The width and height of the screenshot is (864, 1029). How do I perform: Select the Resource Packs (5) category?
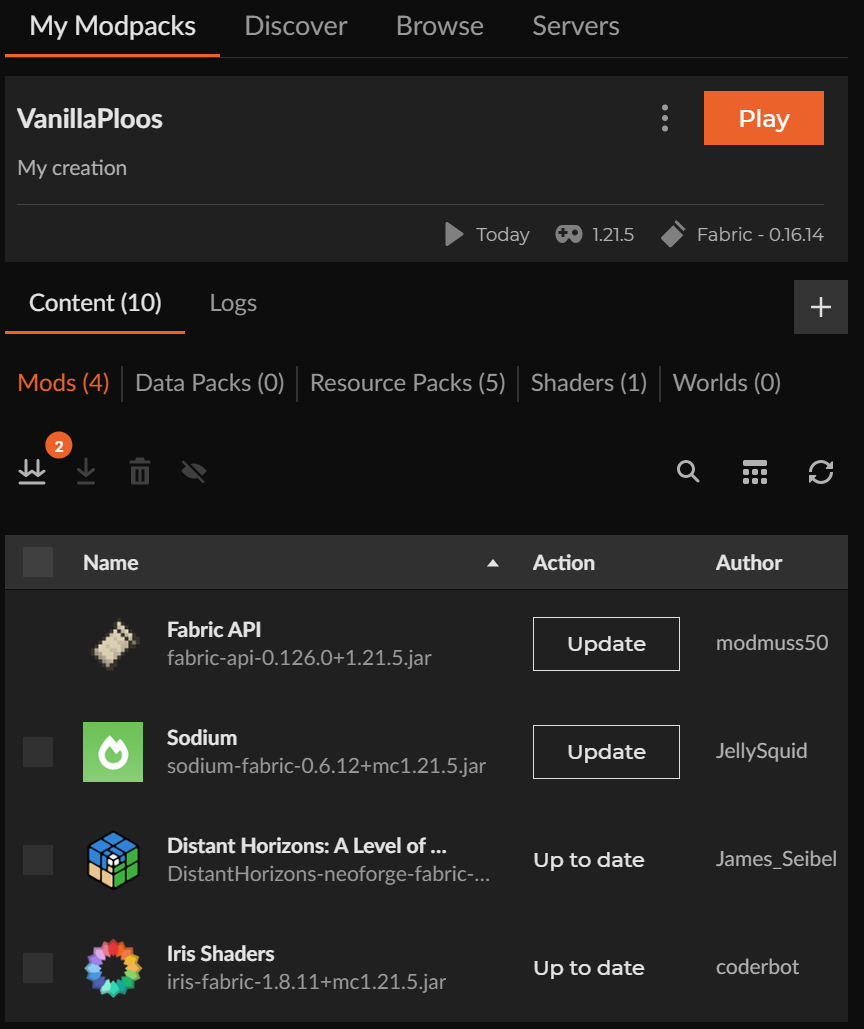coord(407,383)
